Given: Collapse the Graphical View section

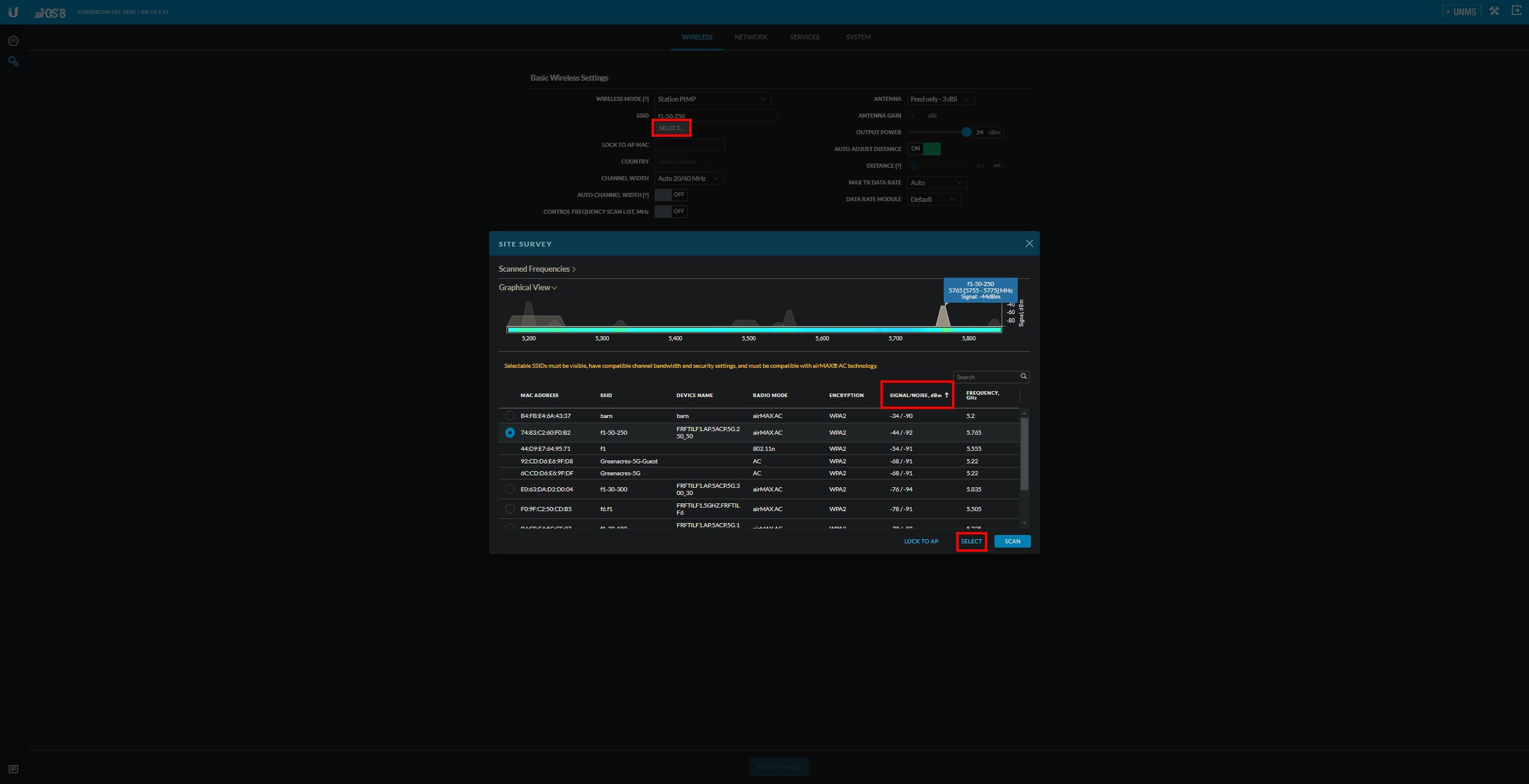Looking at the screenshot, I should coord(527,288).
